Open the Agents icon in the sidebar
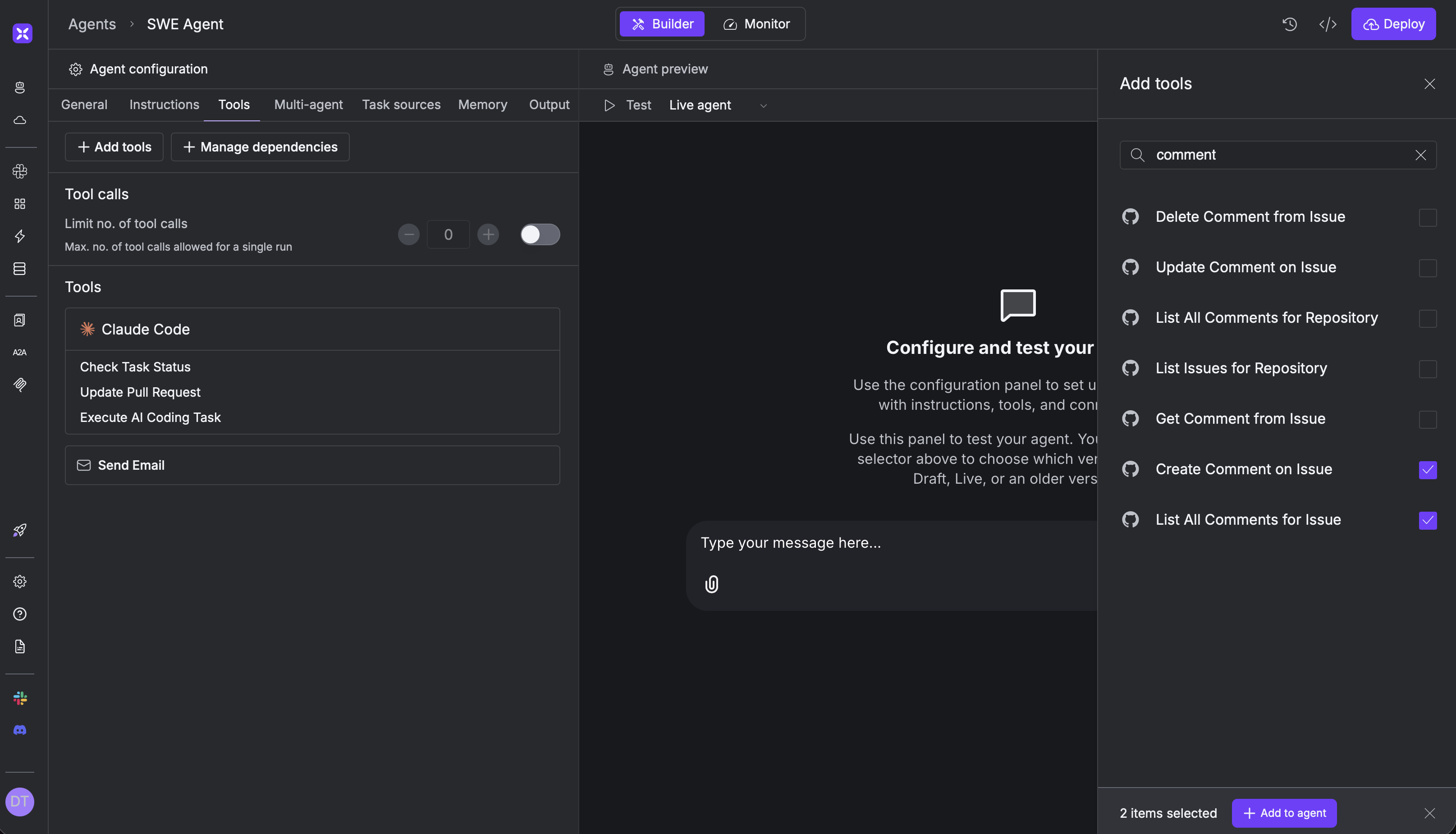1456x834 pixels. [x=20, y=87]
